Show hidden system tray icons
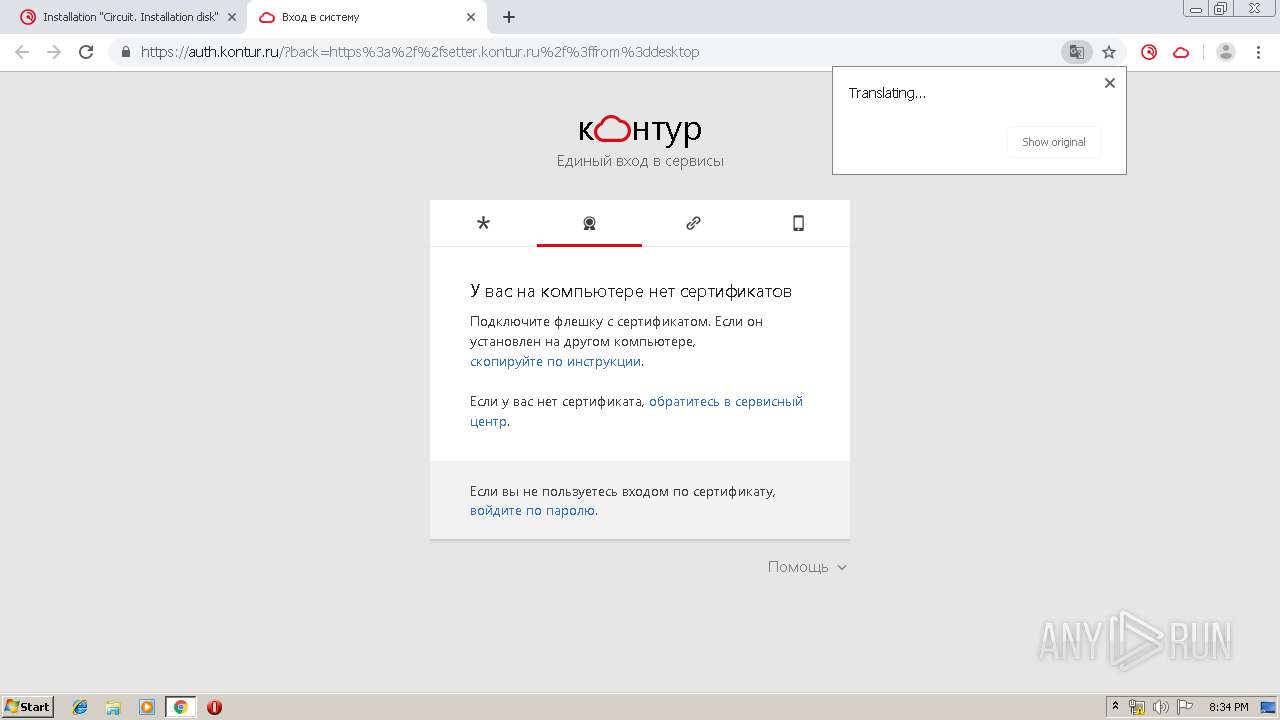 pyautogui.click(x=1116, y=707)
